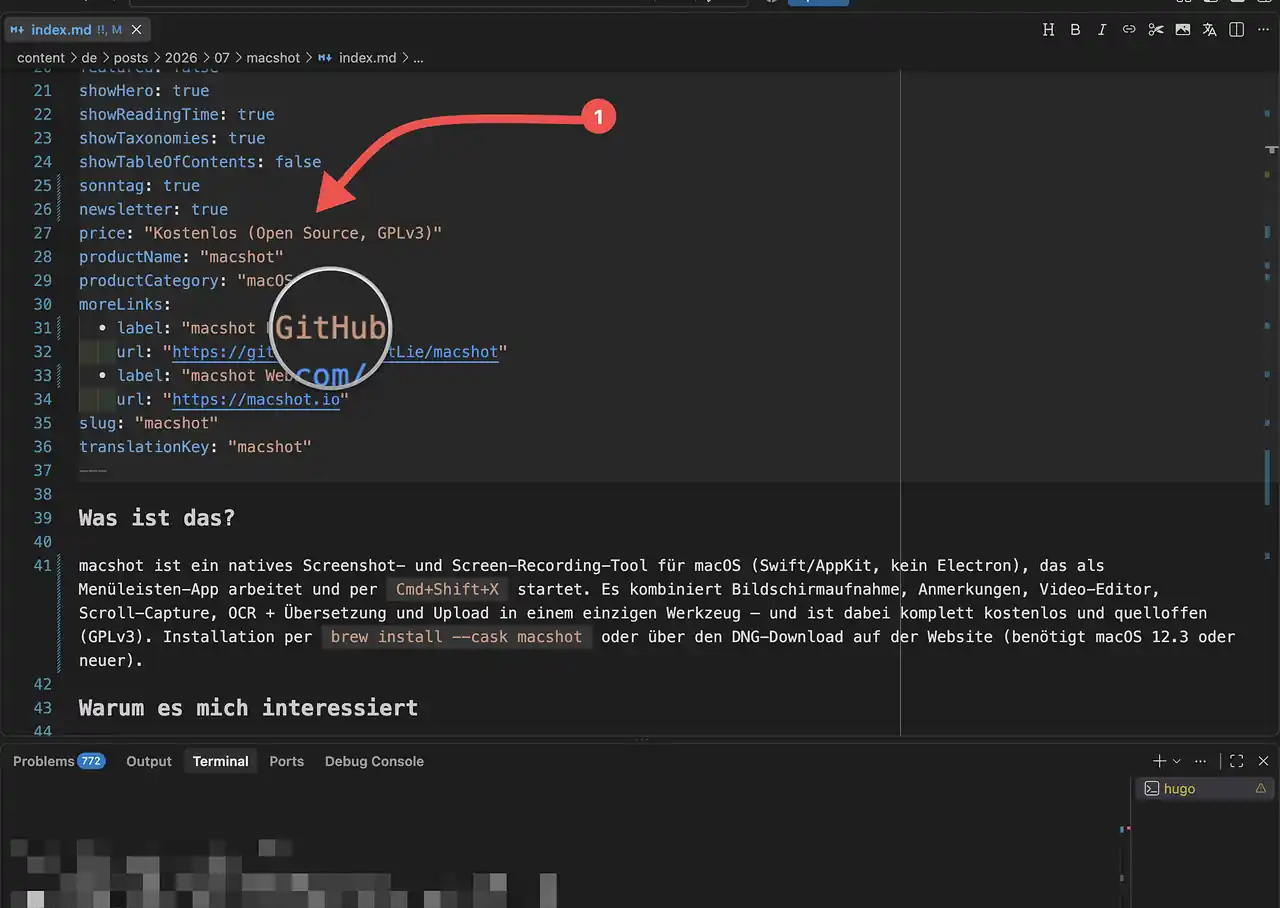The image size is (1280, 908).
Task: Split the editor with the split-pane icon
Action: [x=1237, y=30]
